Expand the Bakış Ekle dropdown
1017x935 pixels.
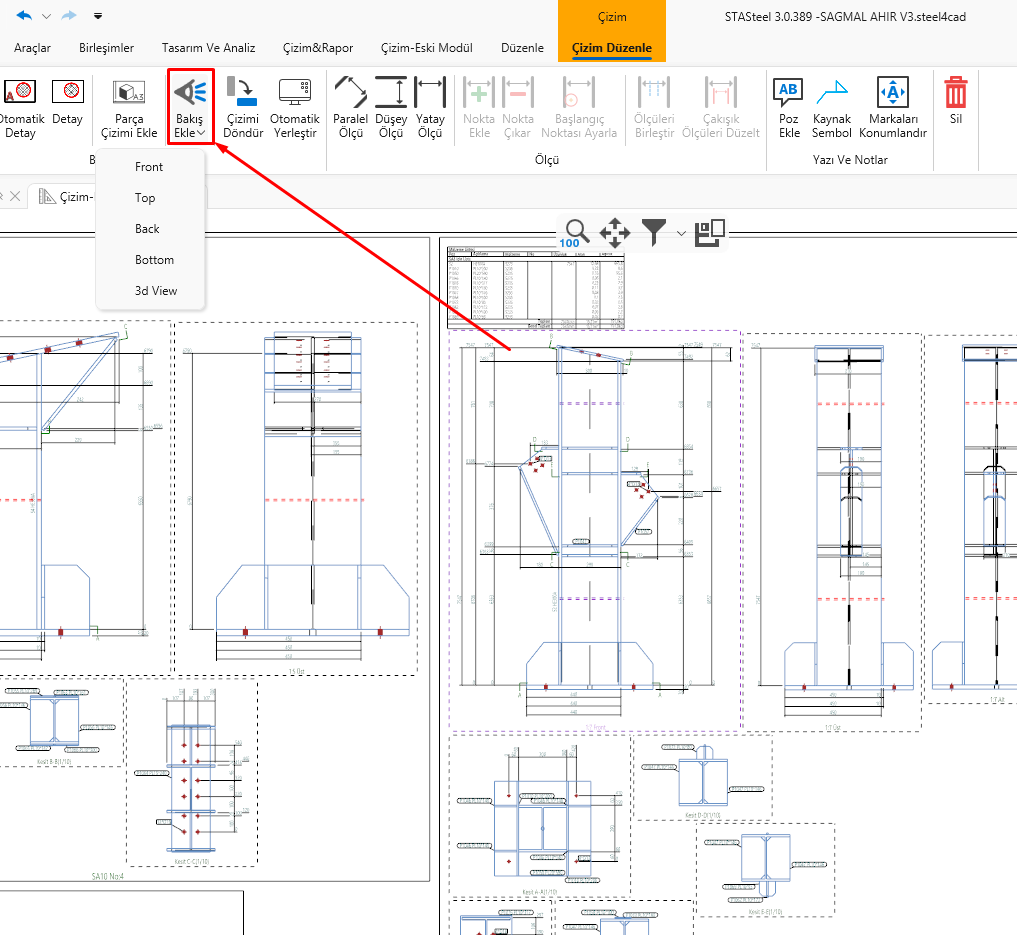[201, 133]
